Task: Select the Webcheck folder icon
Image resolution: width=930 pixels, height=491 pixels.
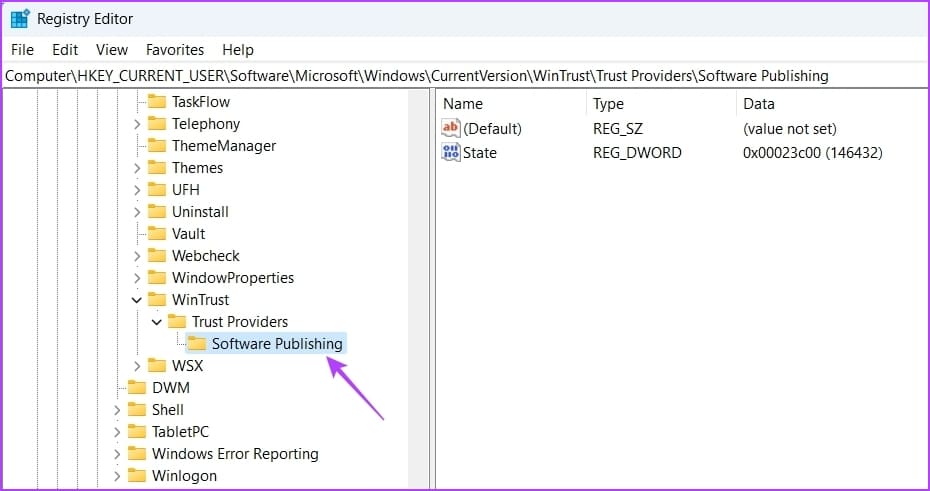Action: [x=157, y=255]
